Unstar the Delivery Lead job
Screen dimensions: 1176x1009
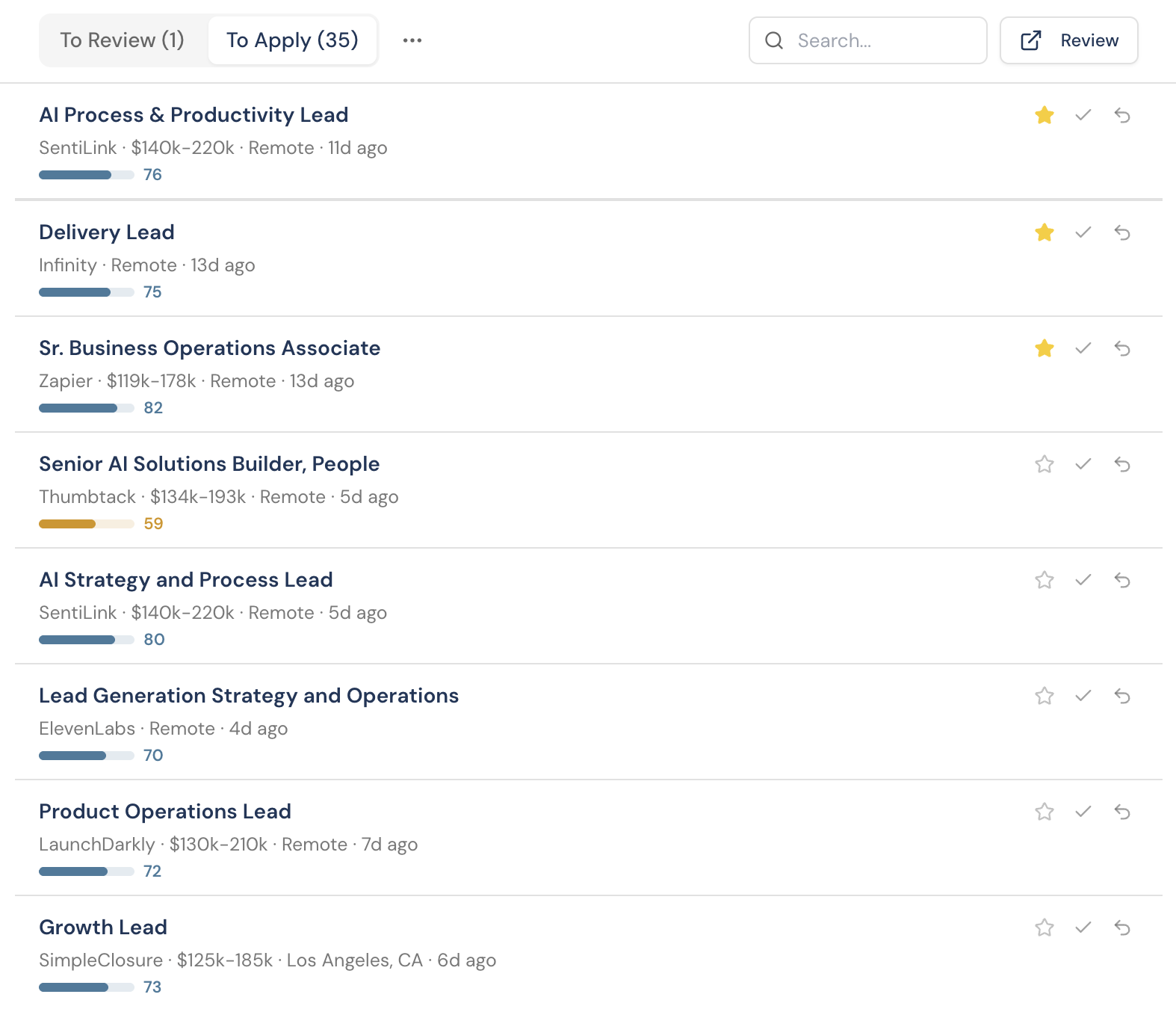1045,232
